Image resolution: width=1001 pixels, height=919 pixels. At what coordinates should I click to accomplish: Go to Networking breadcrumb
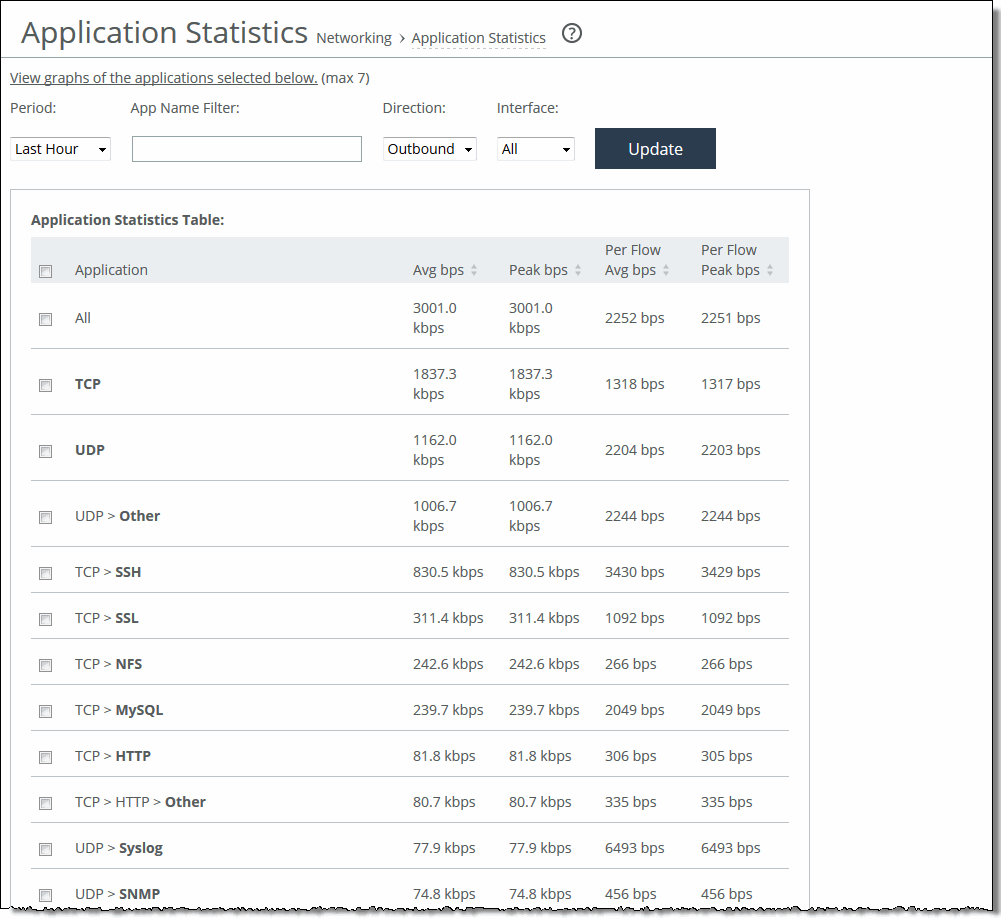tap(354, 38)
